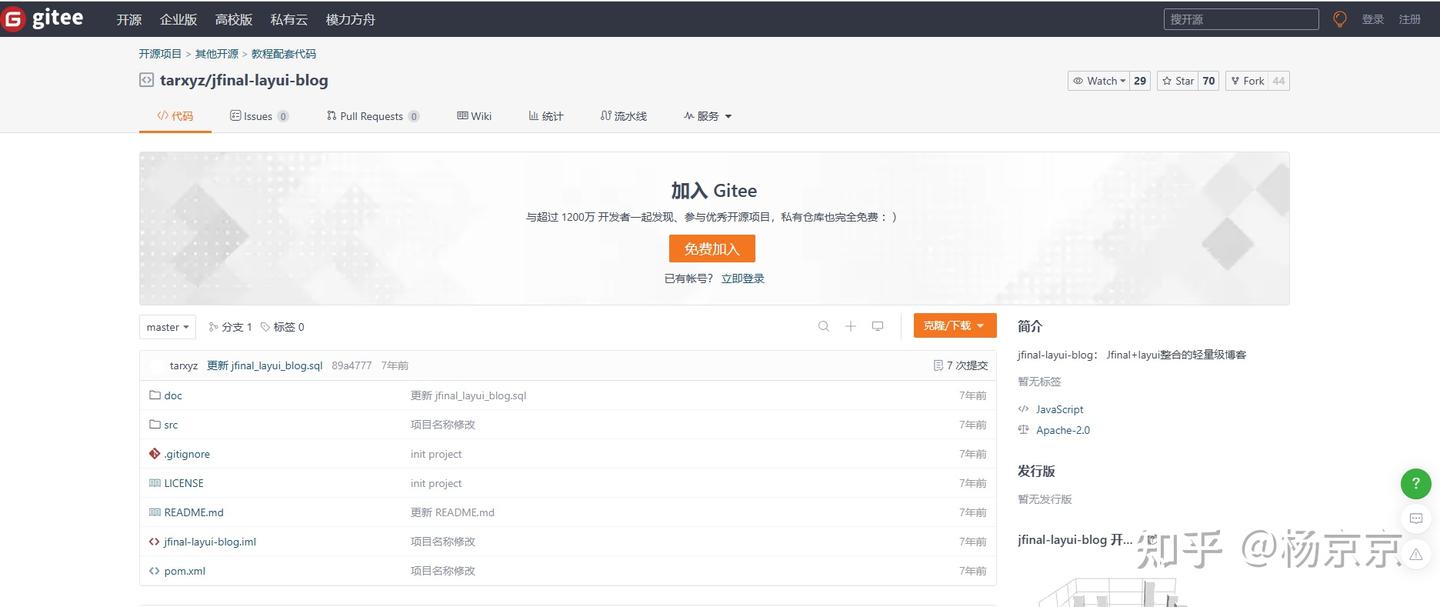
Task: Expand the master branch dropdown
Action: click(x=166, y=325)
